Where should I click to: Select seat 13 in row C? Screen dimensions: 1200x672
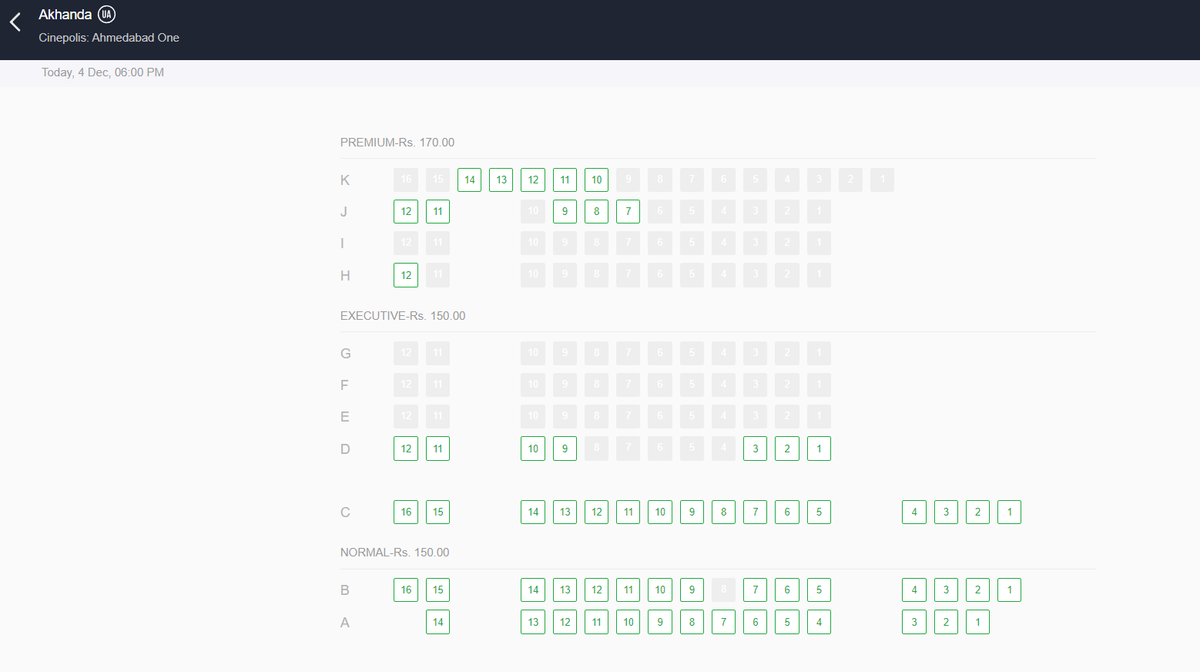(565, 512)
